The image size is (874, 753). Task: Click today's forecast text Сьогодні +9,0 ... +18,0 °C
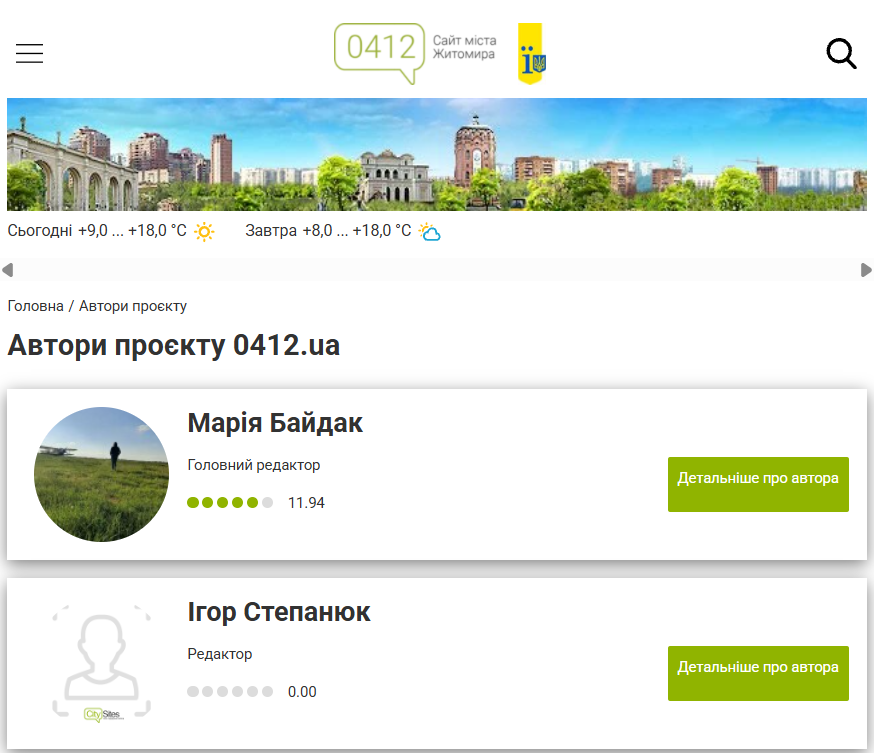point(97,231)
